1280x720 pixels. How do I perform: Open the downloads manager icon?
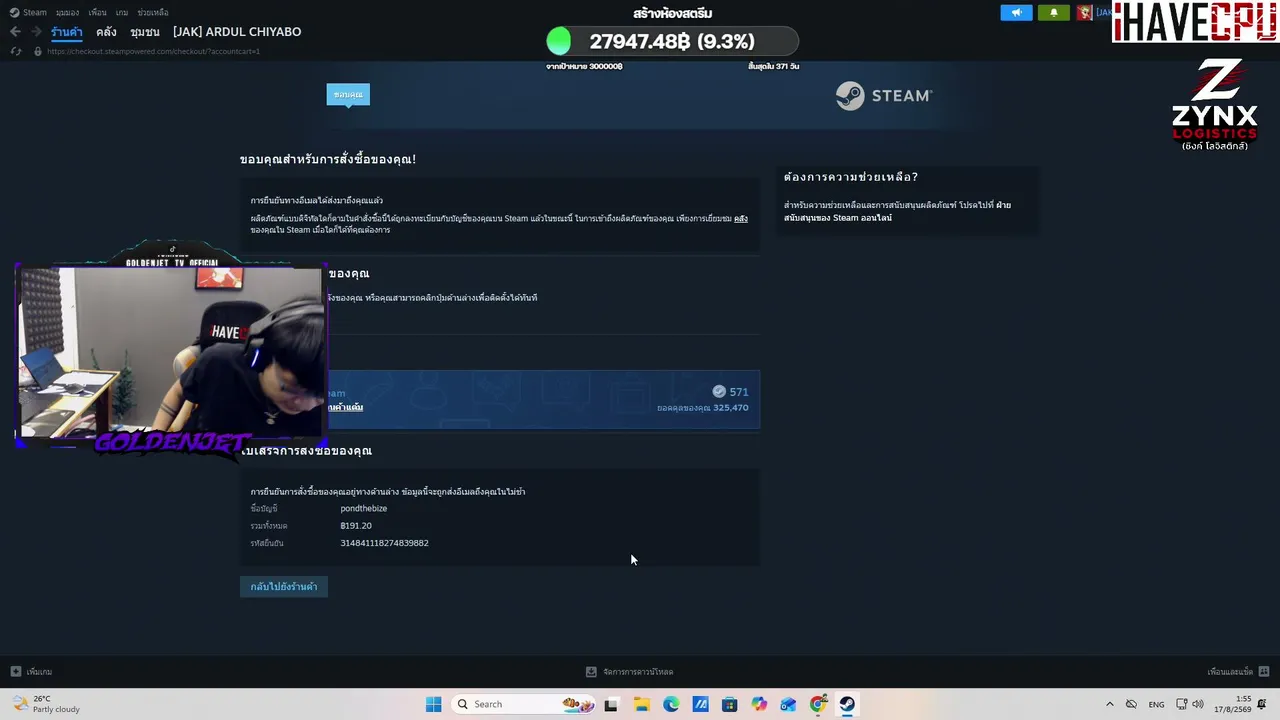tap(591, 672)
